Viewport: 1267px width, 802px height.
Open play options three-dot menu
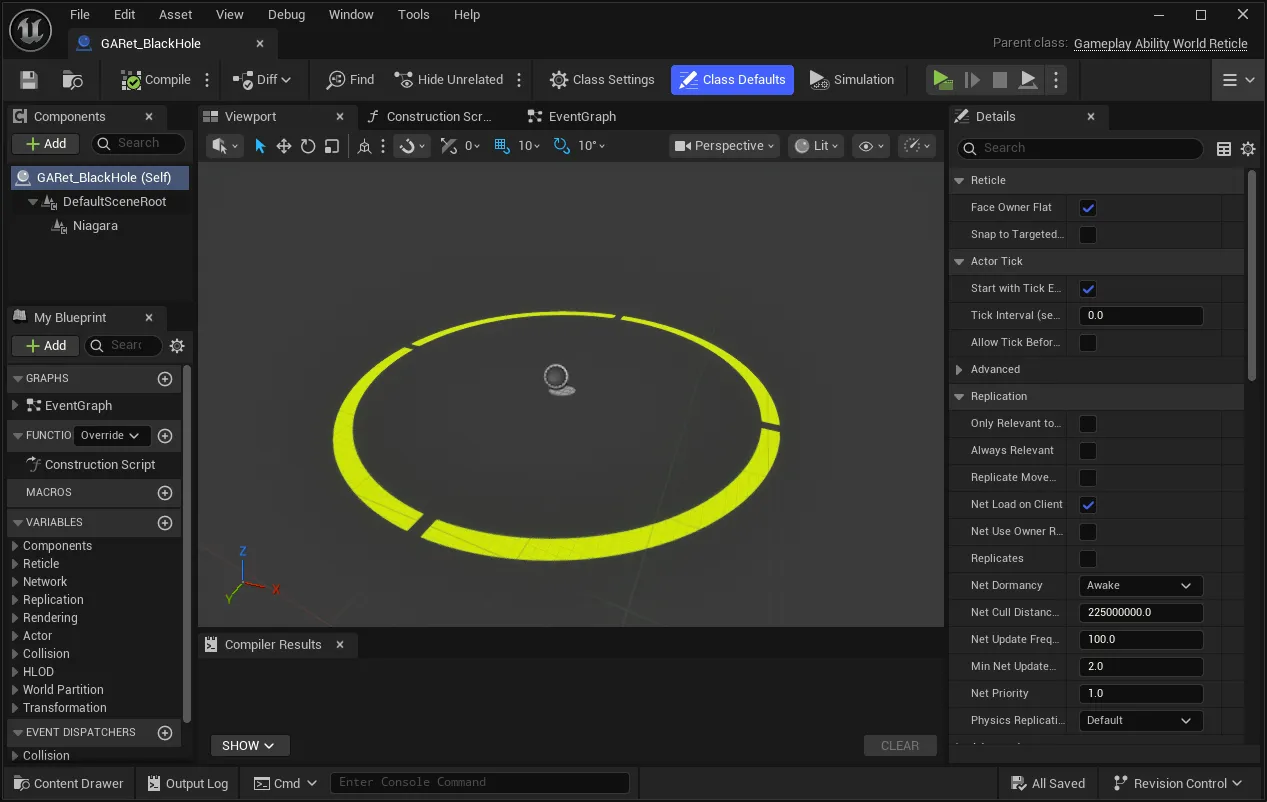click(x=1056, y=80)
